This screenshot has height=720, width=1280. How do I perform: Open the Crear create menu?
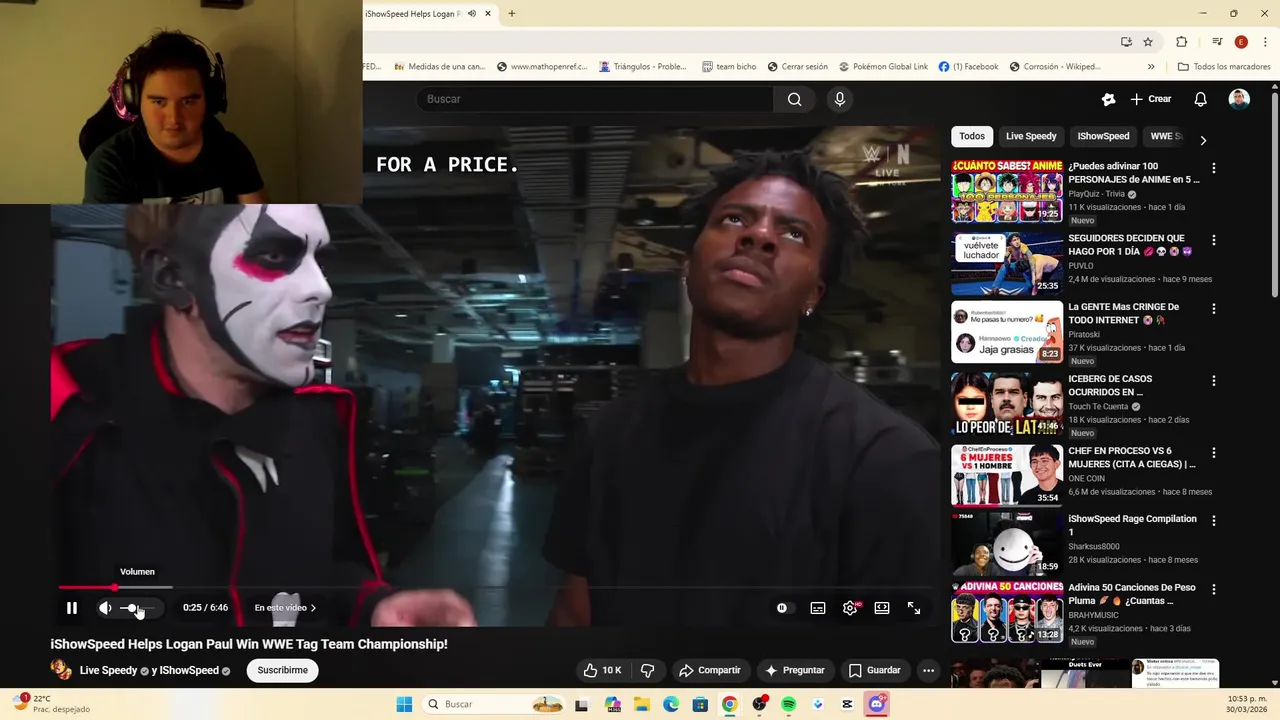(x=1151, y=99)
